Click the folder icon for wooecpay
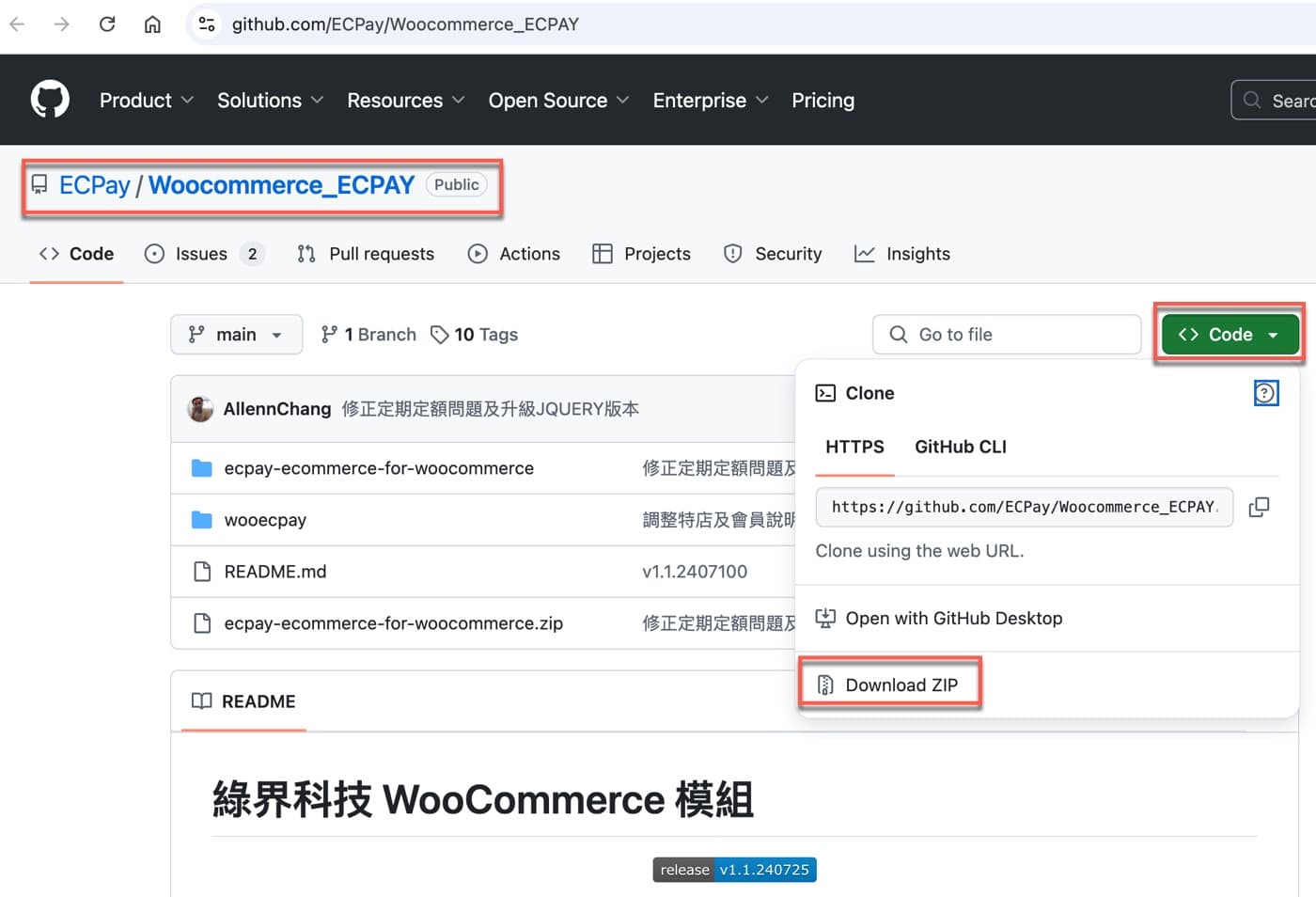 click(x=201, y=519)
